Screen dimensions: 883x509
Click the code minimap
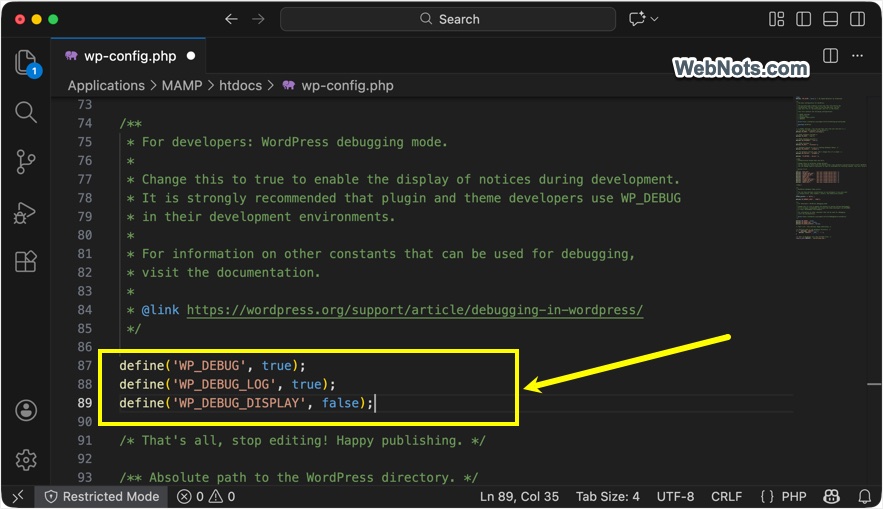pos(831,169)
